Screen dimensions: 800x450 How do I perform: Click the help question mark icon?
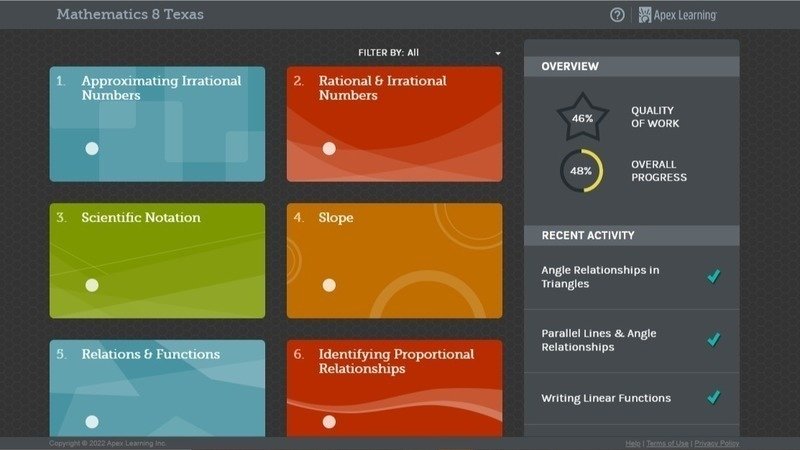[x=617, y=15]
